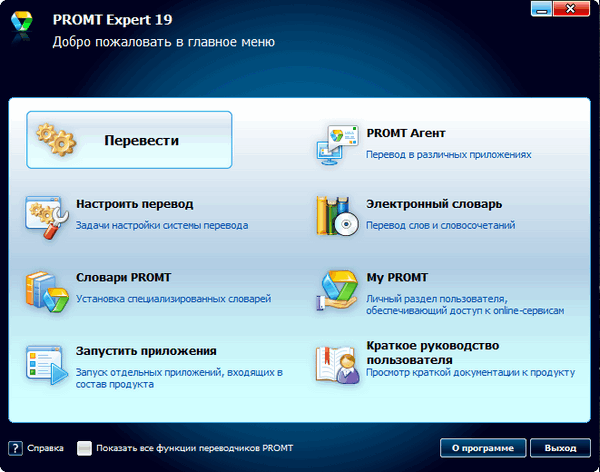The image size is (600, 472).
Task: Enable 'Показать все функции переводчиков PROMT' checkbox
Action: pos(84,448)
